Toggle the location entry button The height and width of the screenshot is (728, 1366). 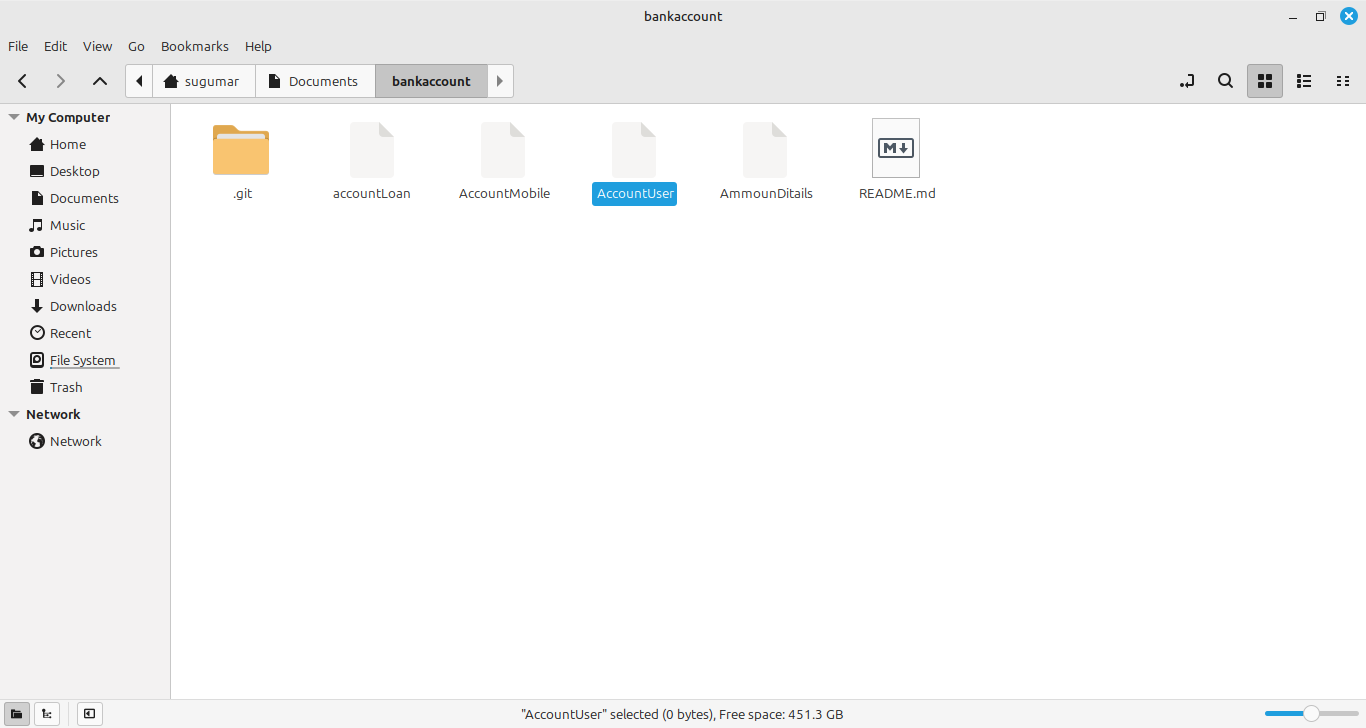click(1187, 81)
